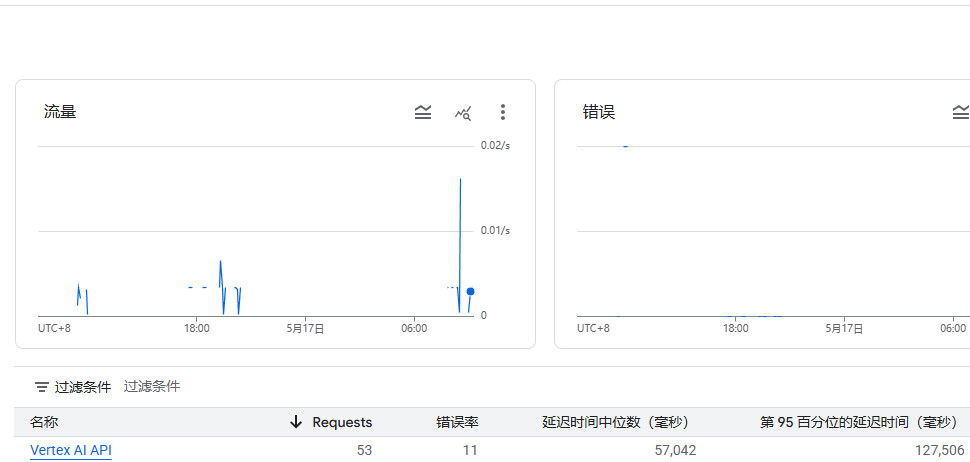Click the Requests value 53 in the table
Screen dimensions: 970x462
364,450
